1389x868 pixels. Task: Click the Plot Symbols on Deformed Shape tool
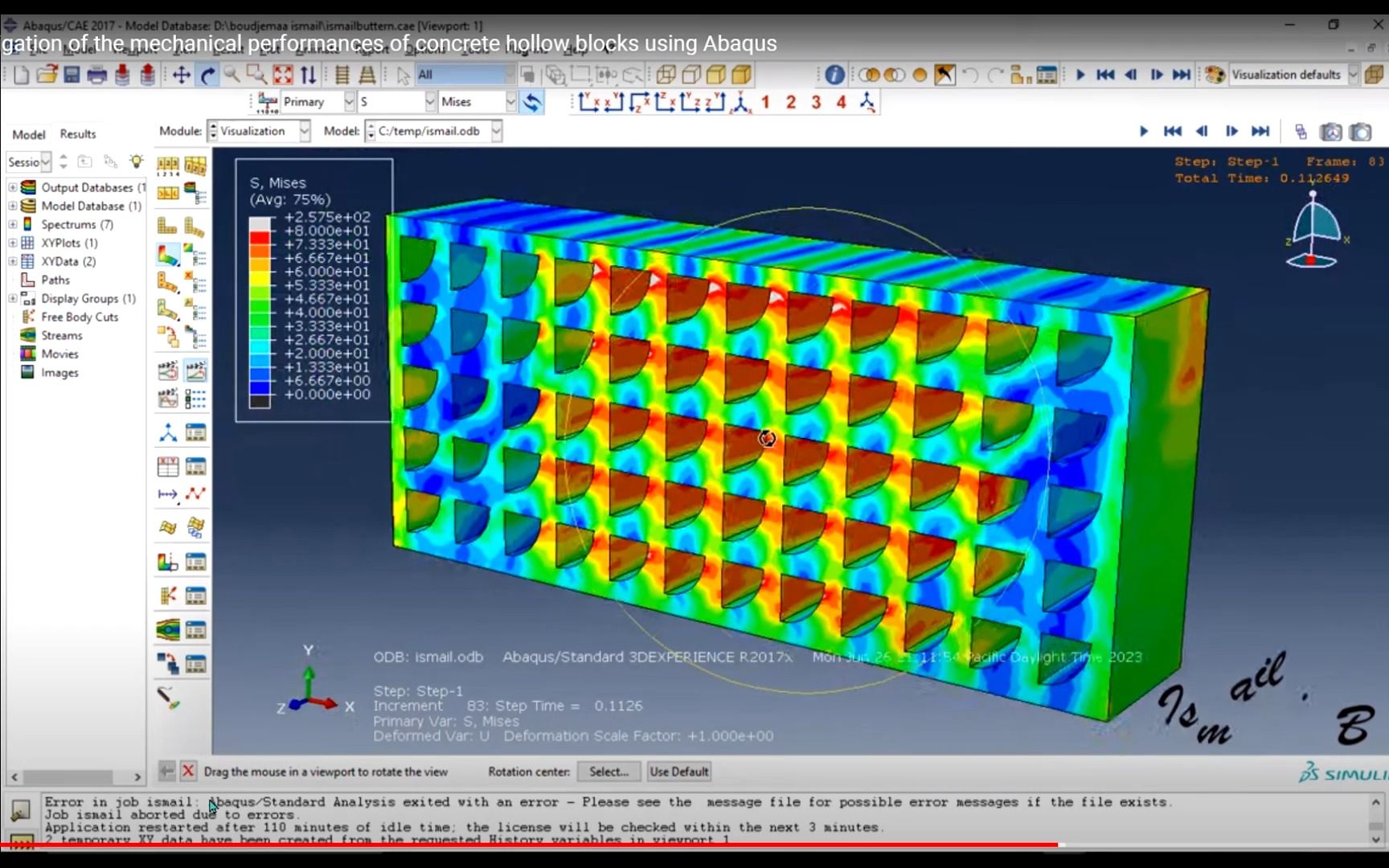(168, 283)
